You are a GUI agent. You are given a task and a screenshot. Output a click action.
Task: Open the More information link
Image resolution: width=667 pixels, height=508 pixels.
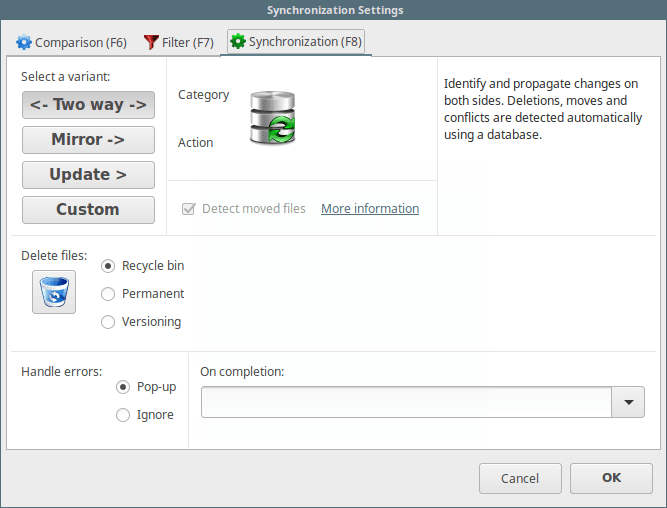tap(370, 209)
